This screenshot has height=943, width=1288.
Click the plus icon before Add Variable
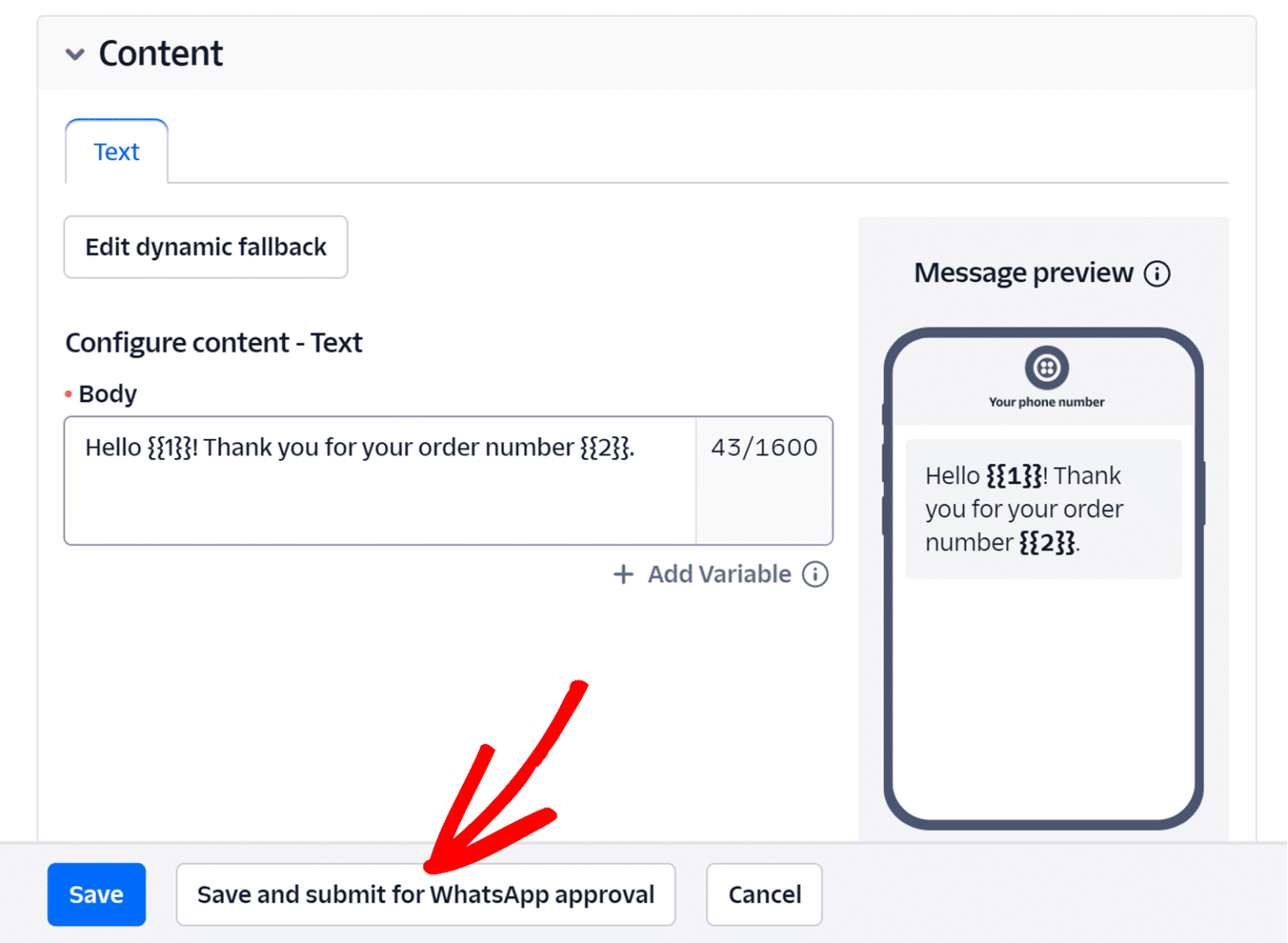[x=624, y=574]
